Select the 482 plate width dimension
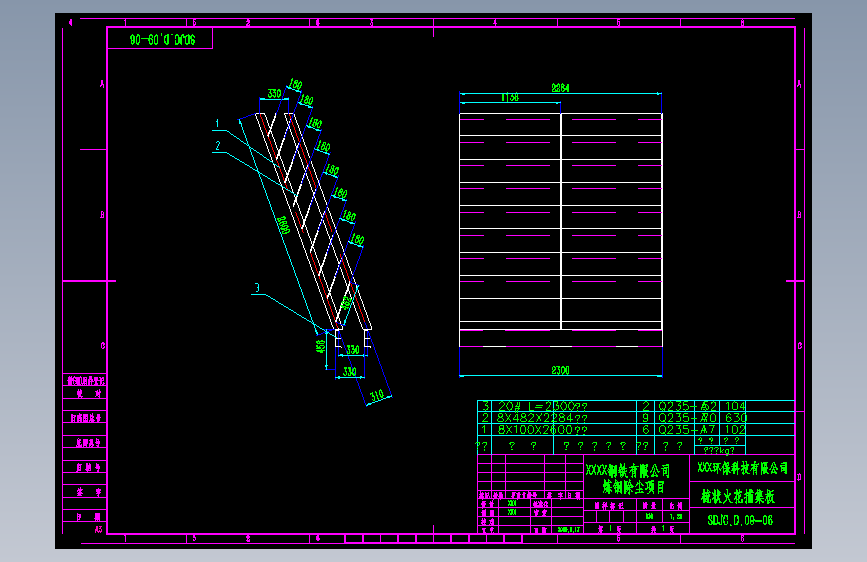 click(346, 303)
